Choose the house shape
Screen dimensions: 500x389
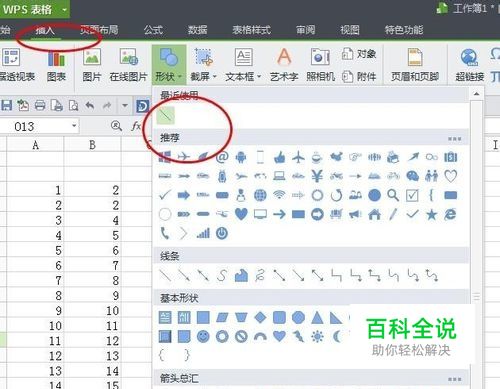374,214
